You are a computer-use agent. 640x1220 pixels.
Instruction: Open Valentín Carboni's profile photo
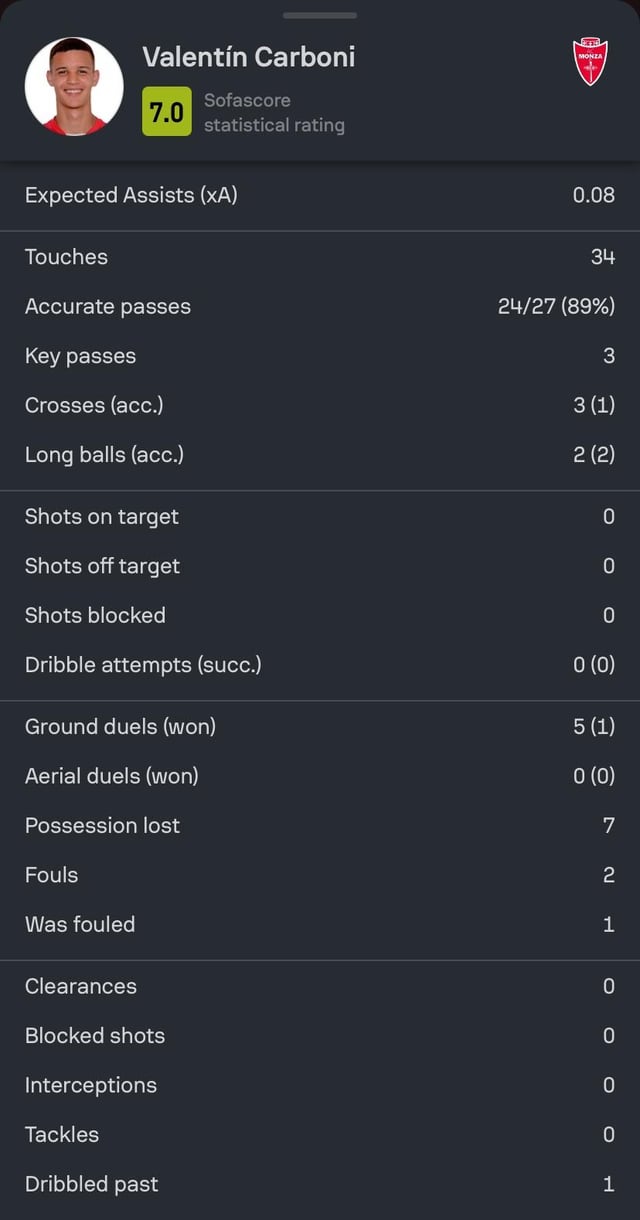pyautogui.click(x=74, y=86)
